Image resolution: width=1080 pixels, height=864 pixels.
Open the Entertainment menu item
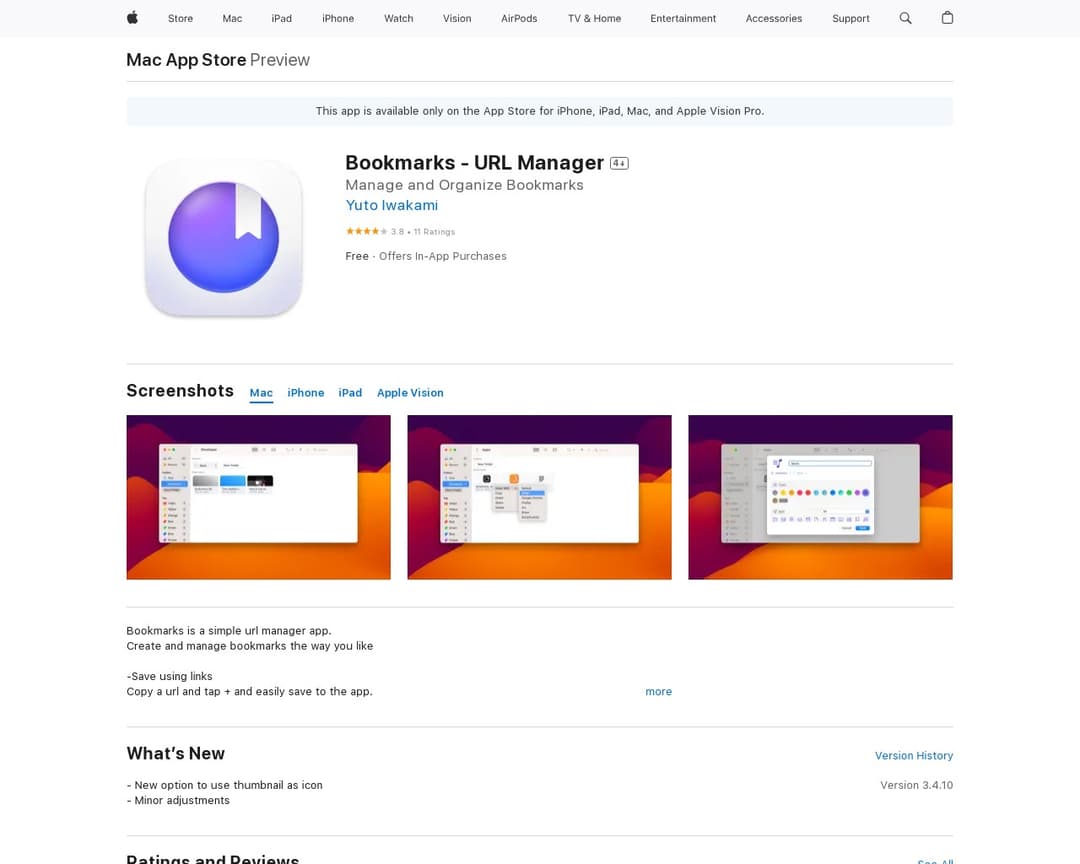pos(683,18)
